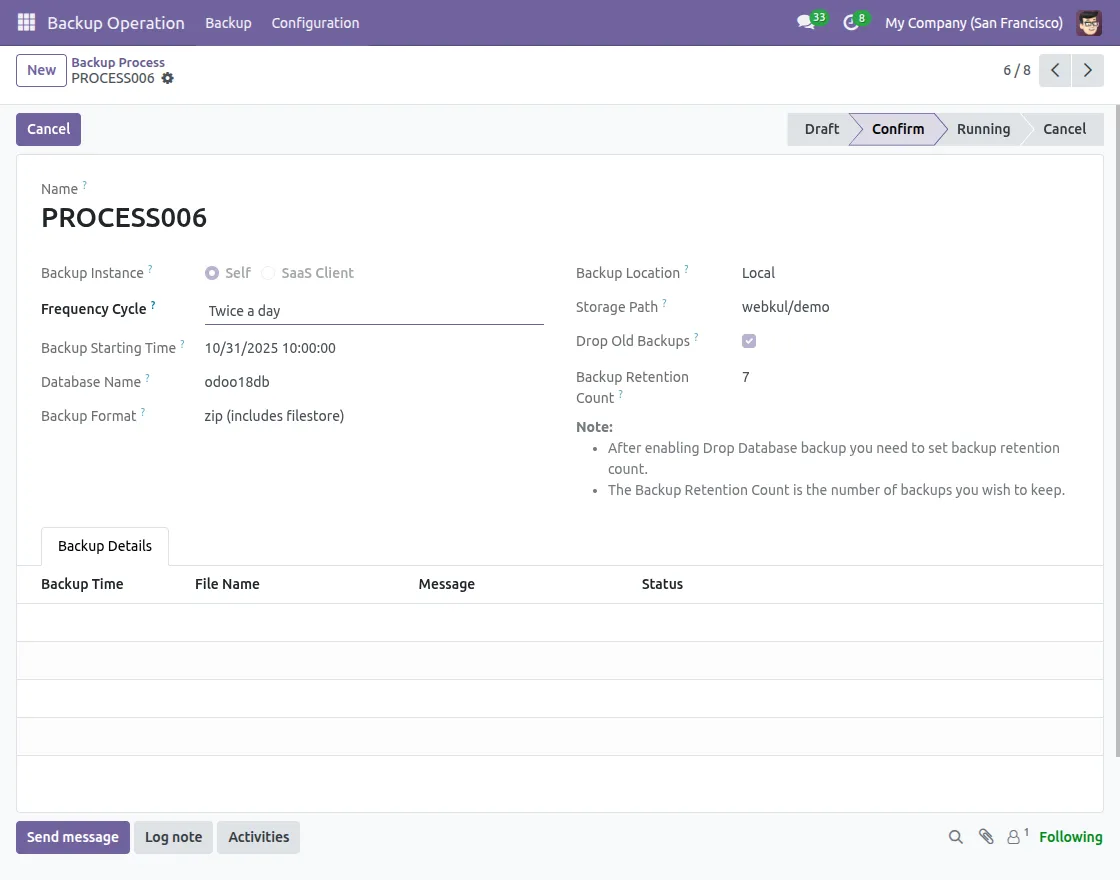Screen dimensions: 1120x880
Task: Click the search magnifier icon in chatter
Action: (956, 837)
